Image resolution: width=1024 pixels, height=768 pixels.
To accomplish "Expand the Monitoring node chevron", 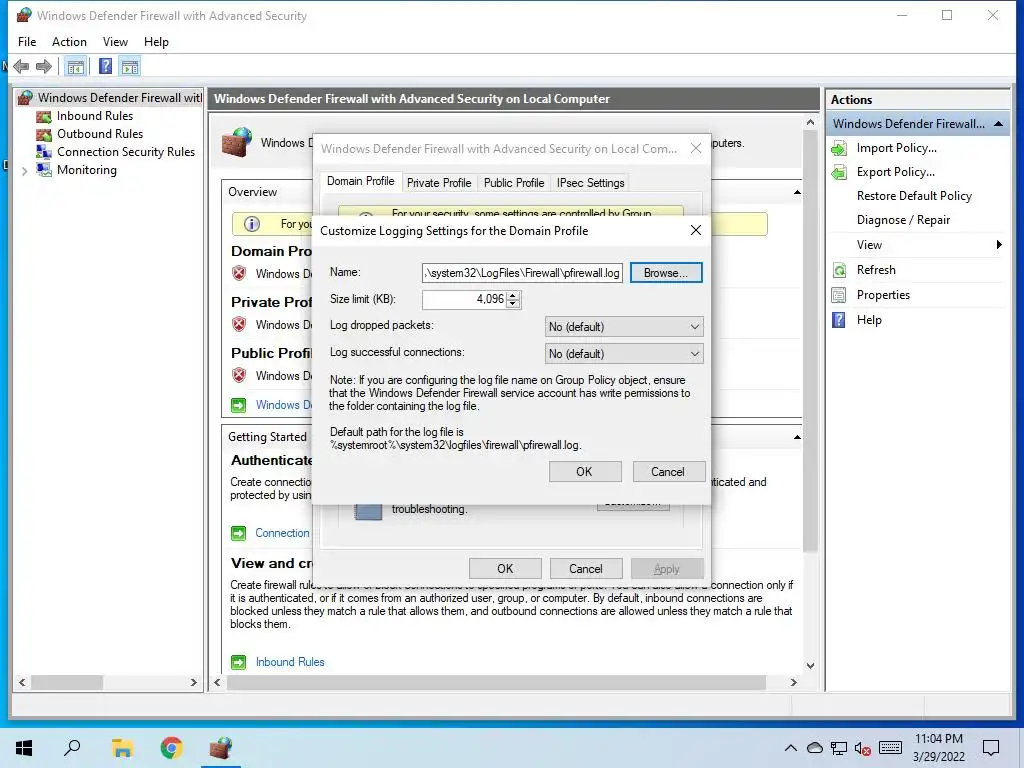I will [24, 170].
